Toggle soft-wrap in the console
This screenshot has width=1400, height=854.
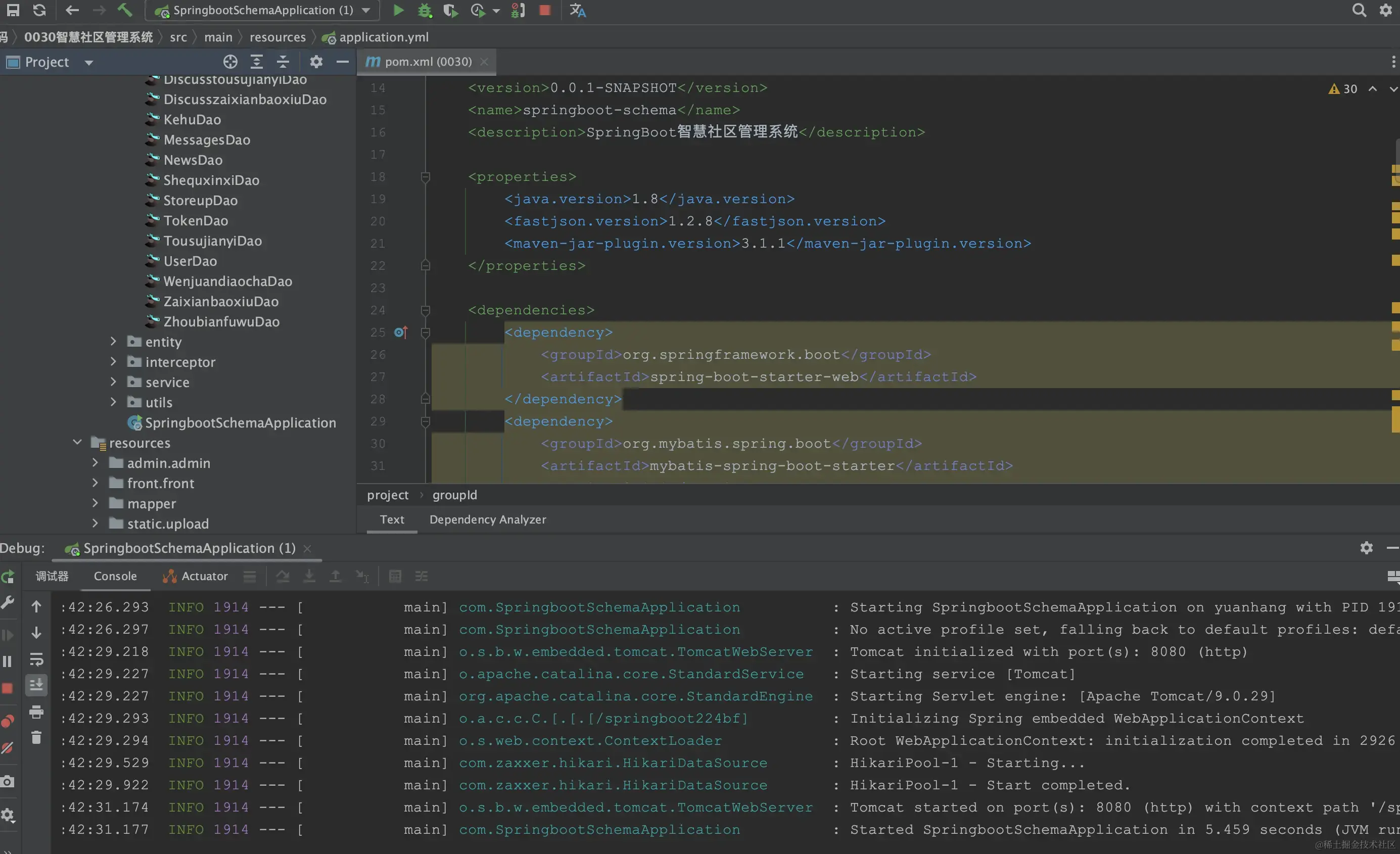coord(36,659)
